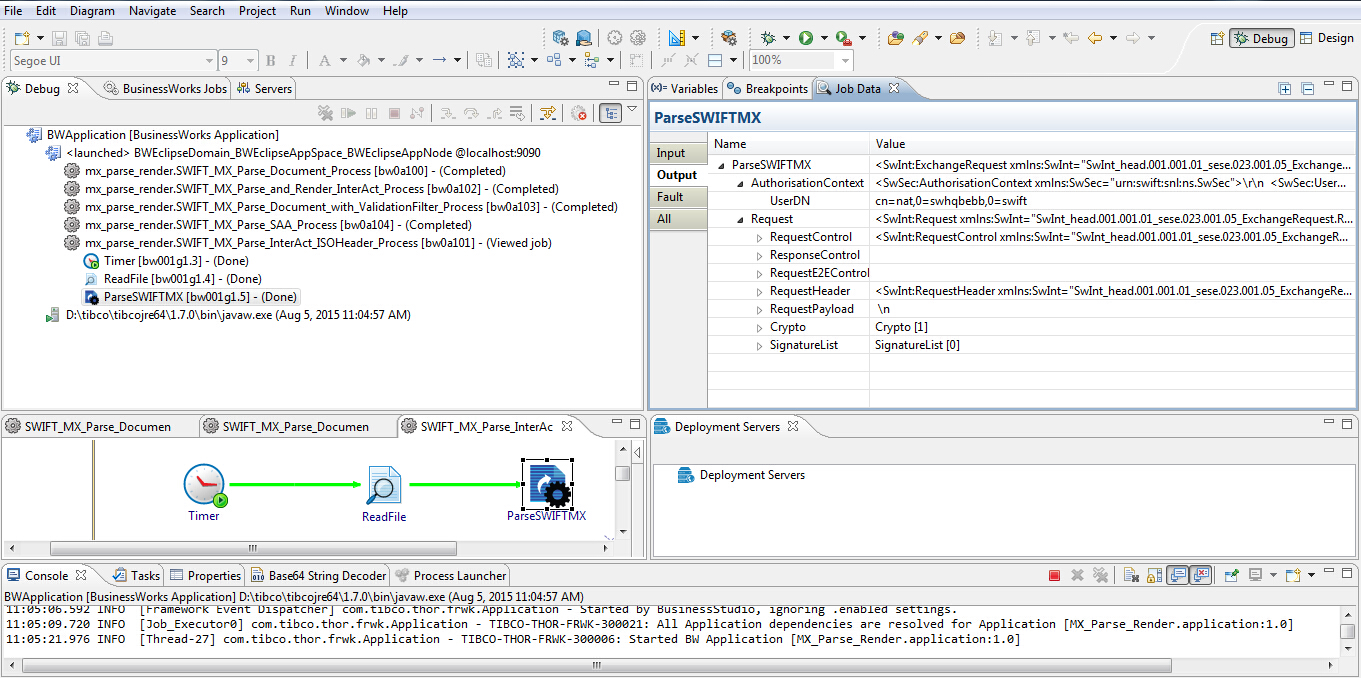Click the open-folder icon in main toolbar
The width and height of the screenshot is (1361, 678).
click(x=958, y=38)
